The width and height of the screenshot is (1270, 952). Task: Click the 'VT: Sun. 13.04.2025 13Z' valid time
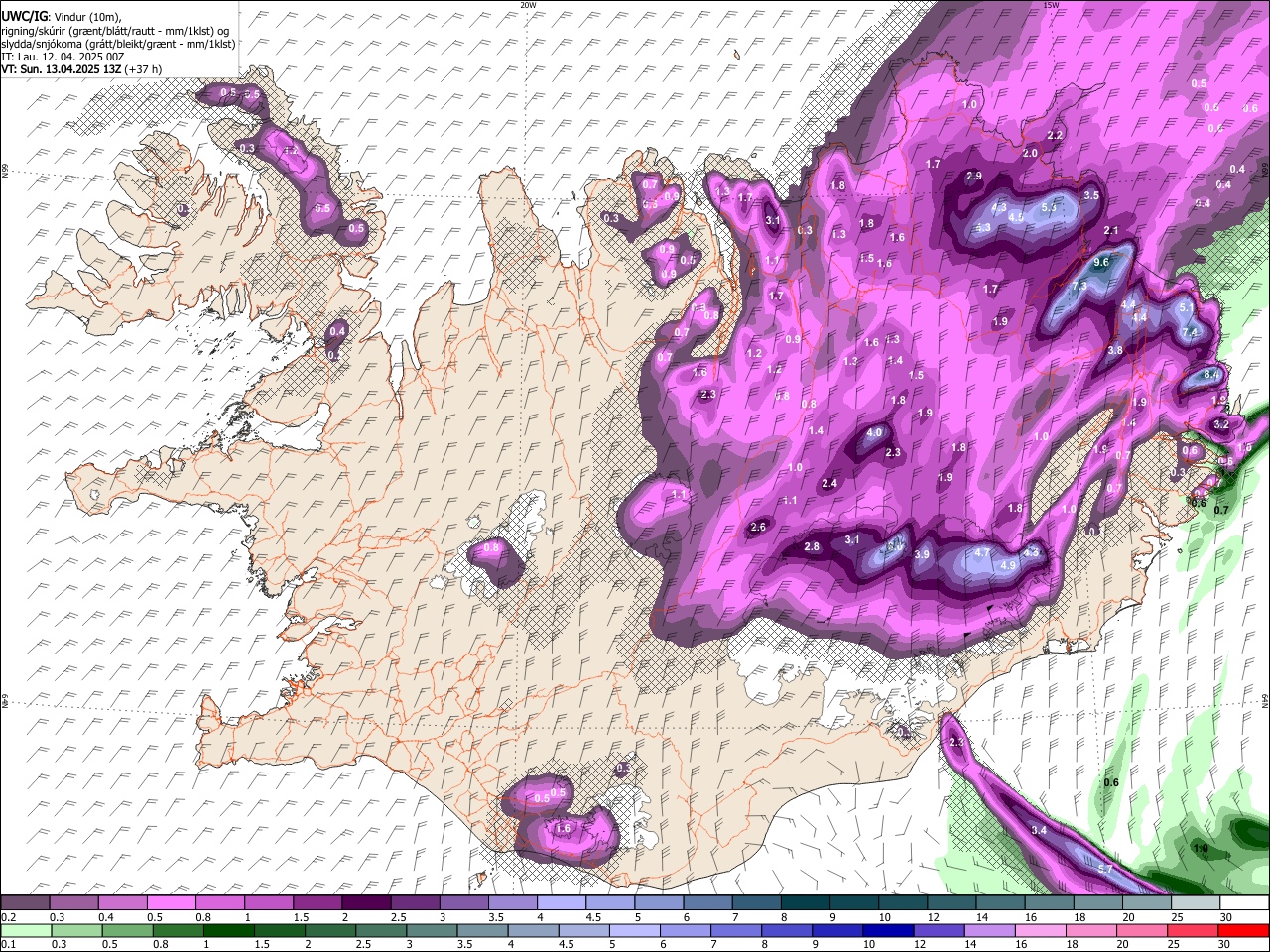(x=62, y=69)
